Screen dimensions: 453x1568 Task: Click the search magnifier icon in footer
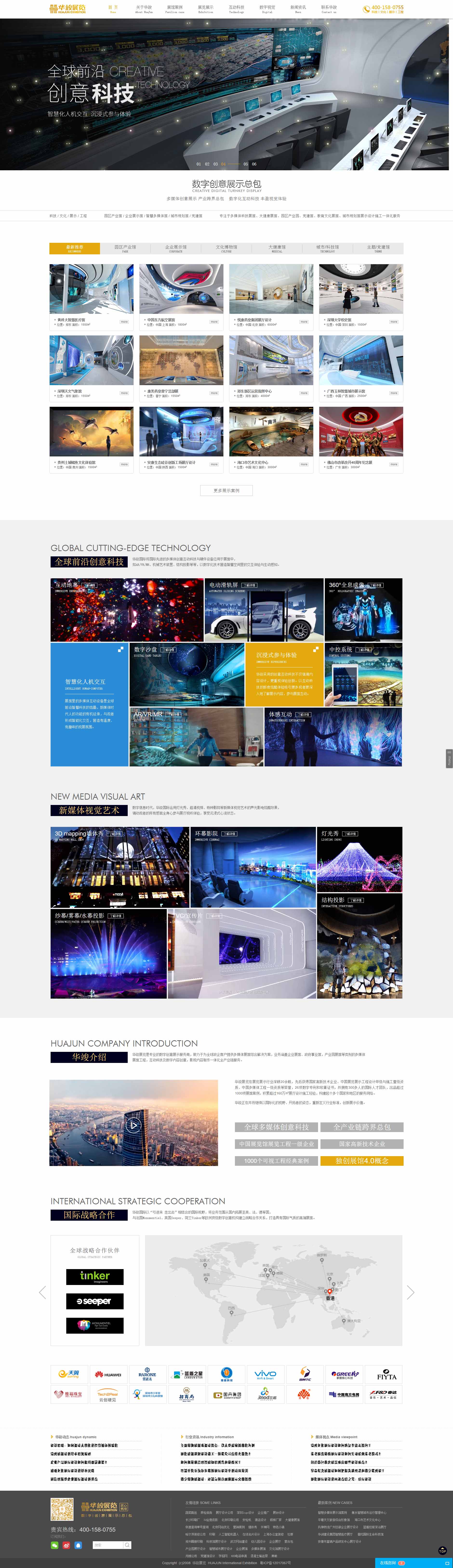point(127,1545)
